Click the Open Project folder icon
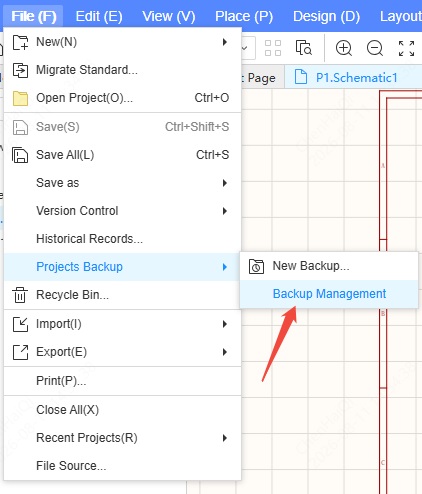This screenshot has height=494, width=422. point(20,98)
